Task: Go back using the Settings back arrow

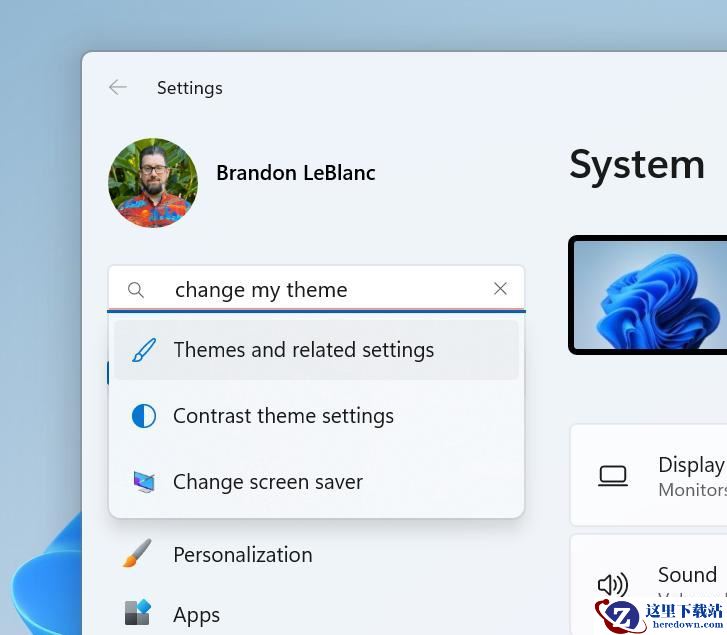Action: 118,87
